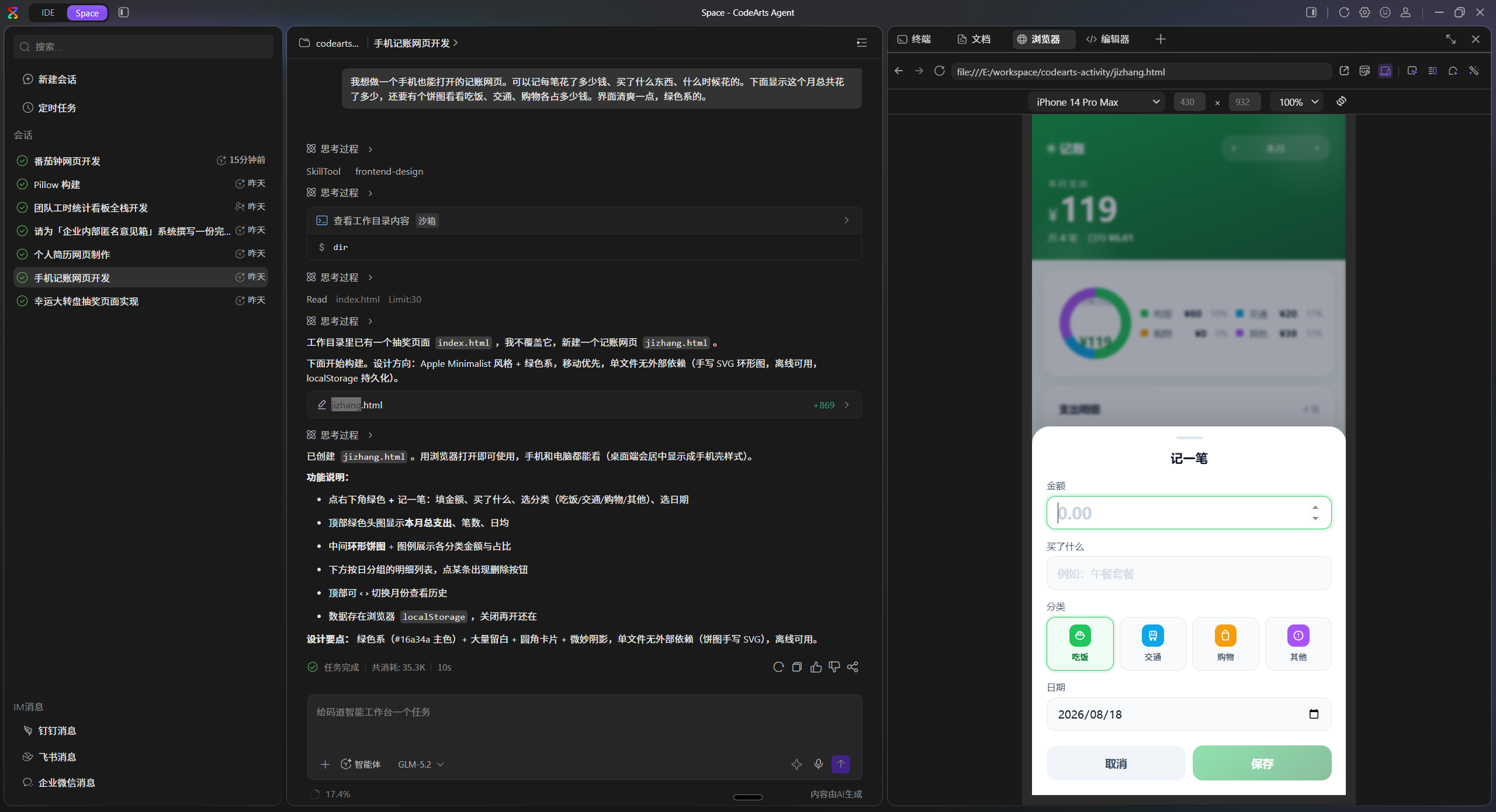The image size is (1496, 812).
Task: Click the browser URL address bar
Action: tap(1141, 71)
